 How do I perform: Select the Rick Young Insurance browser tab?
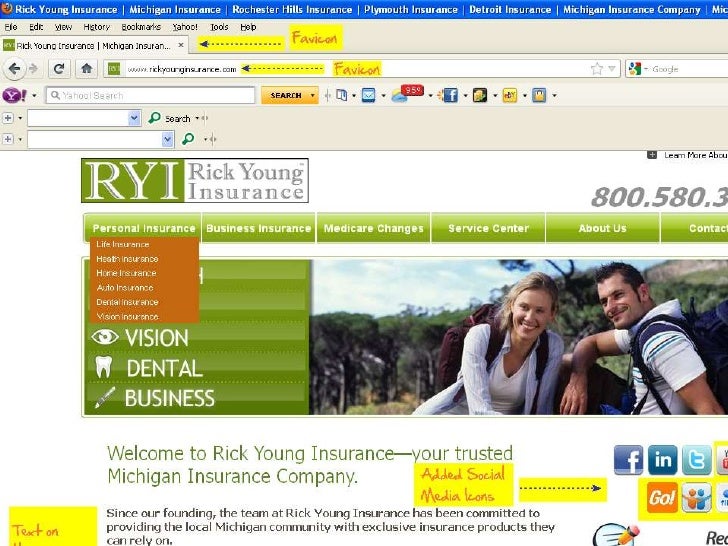tap(94, 45)
